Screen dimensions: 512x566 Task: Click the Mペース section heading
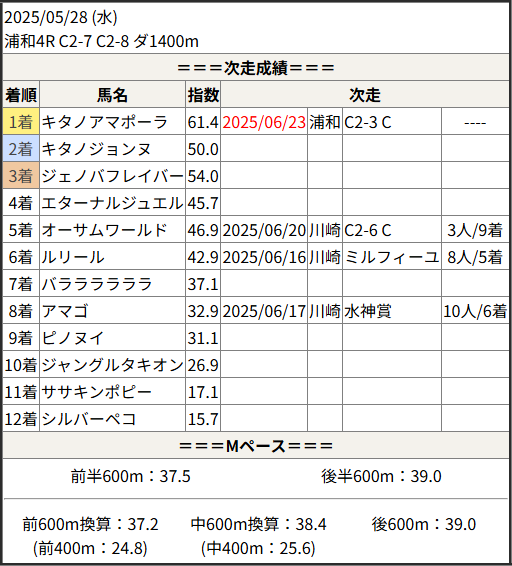[256, 446]
